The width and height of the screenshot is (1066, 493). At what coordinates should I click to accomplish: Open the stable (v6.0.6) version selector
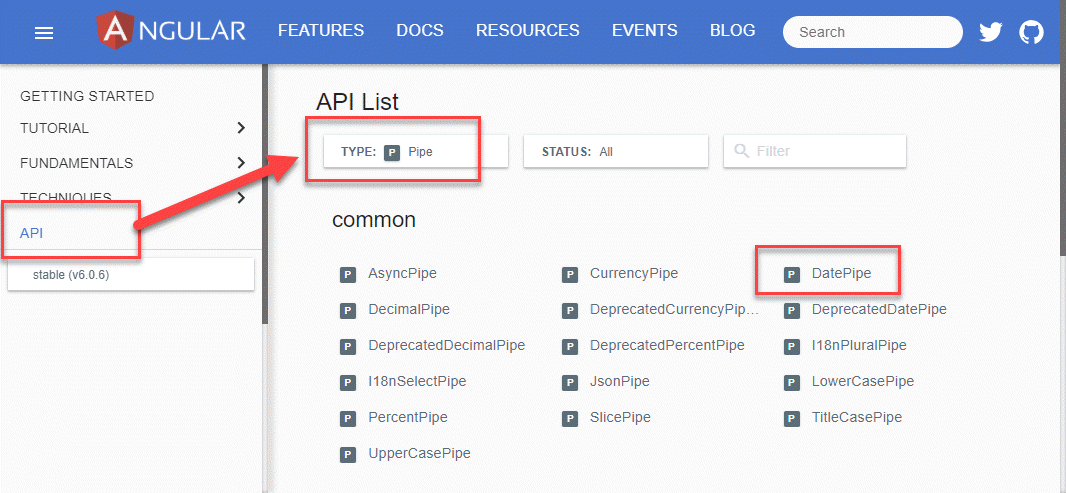click(x=130, y=274)
